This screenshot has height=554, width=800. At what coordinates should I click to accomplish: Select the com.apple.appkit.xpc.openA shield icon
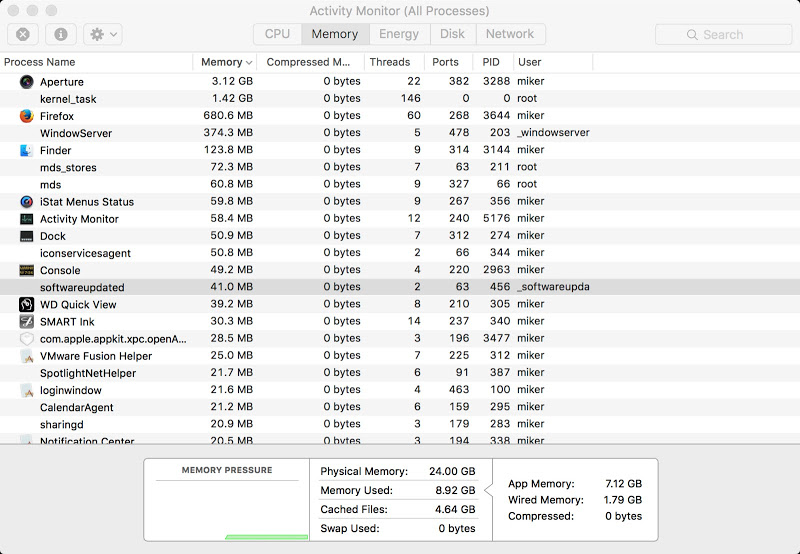coord(27,339)
